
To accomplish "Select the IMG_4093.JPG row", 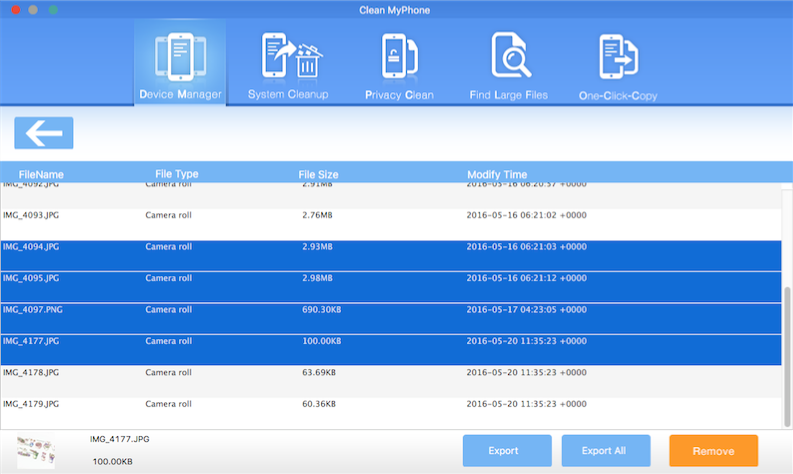I will (x=391, y=225).
